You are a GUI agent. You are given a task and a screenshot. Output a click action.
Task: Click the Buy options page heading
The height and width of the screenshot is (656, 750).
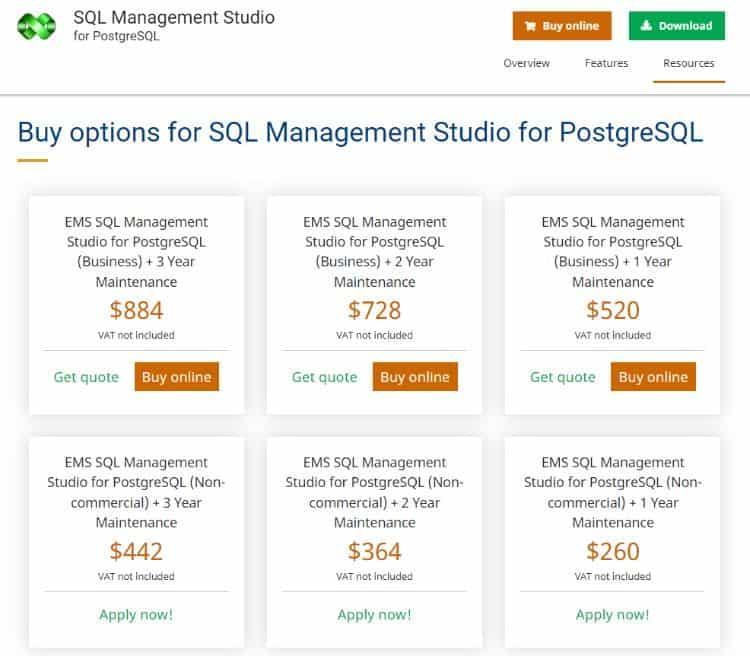tap(360, 133)
